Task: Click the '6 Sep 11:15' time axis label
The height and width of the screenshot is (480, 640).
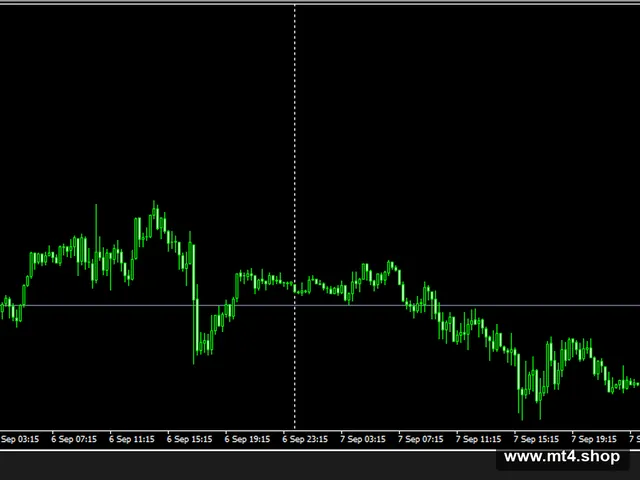Action: (x=132, y=439)
